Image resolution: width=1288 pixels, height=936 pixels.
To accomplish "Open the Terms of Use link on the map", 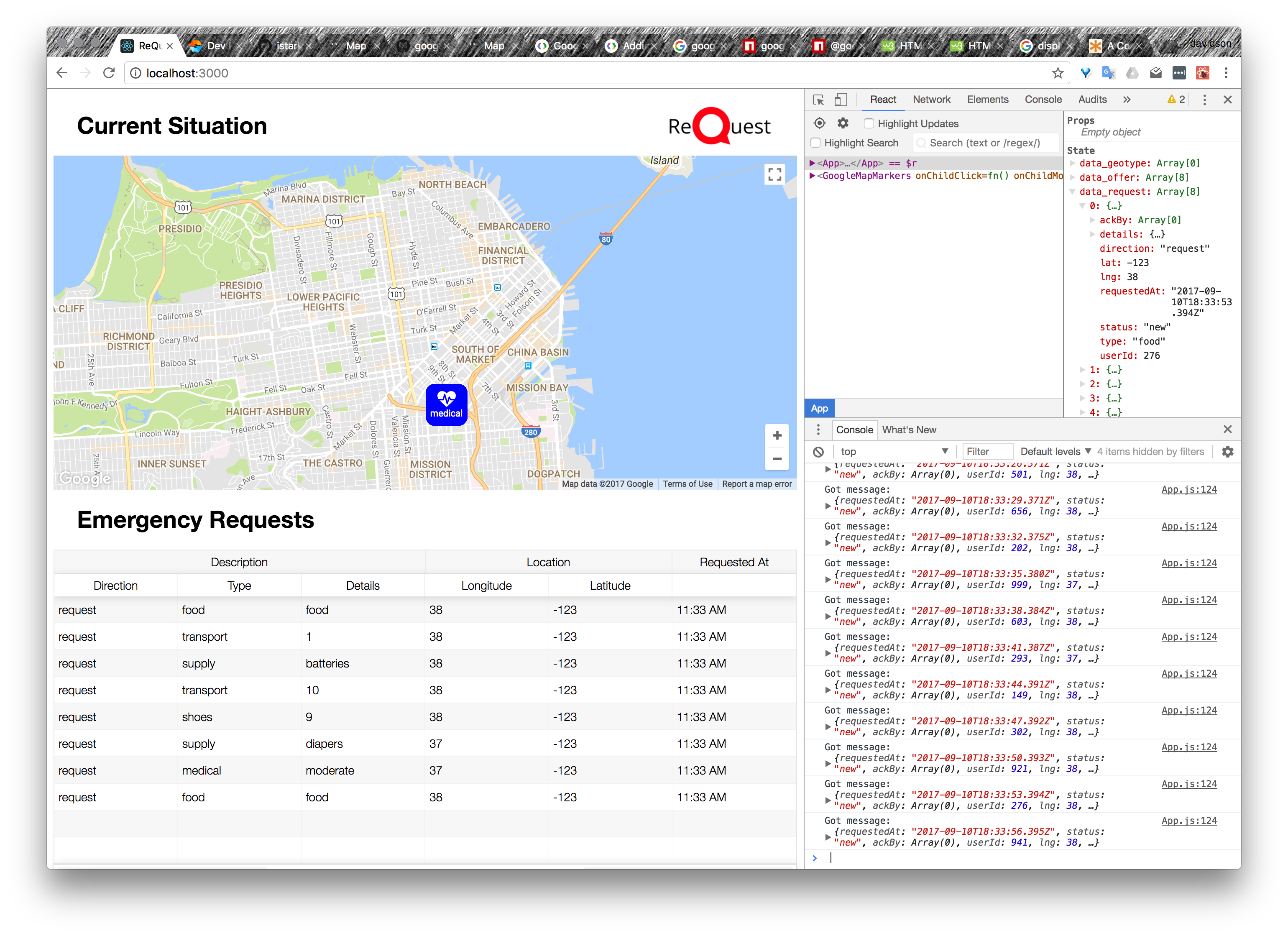I will coord(687,484).
